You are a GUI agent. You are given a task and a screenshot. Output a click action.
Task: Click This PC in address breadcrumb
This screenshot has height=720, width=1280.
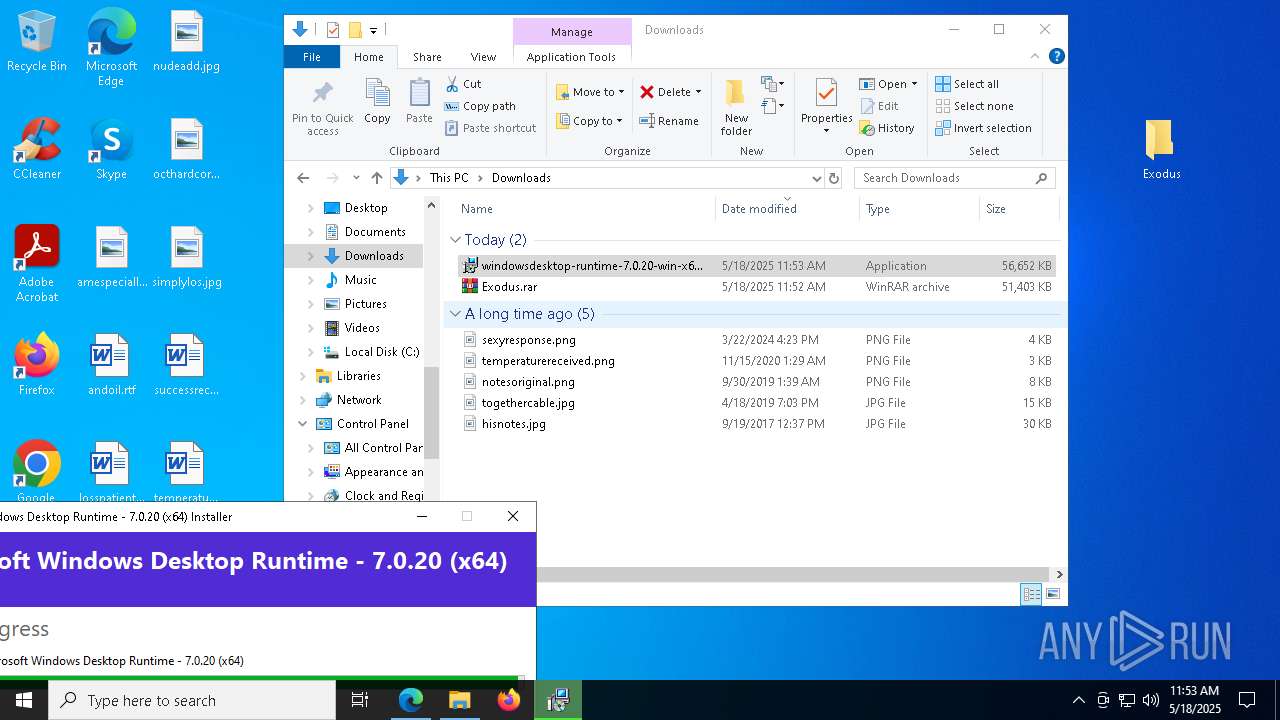point(449,178)
